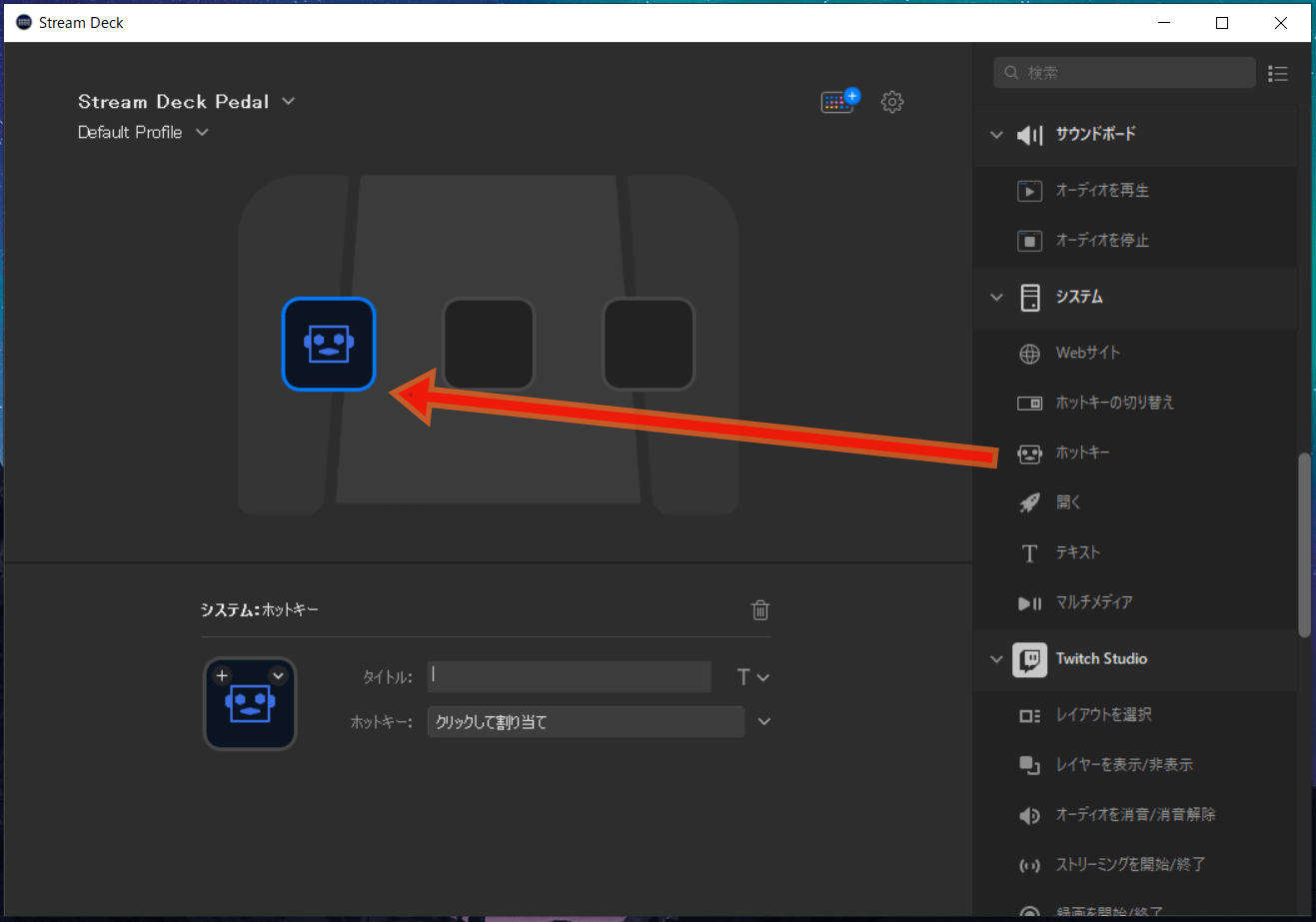
Task: Select the レイヤーを表示/非表示 action icon
Action: [x=1029, y=765]
